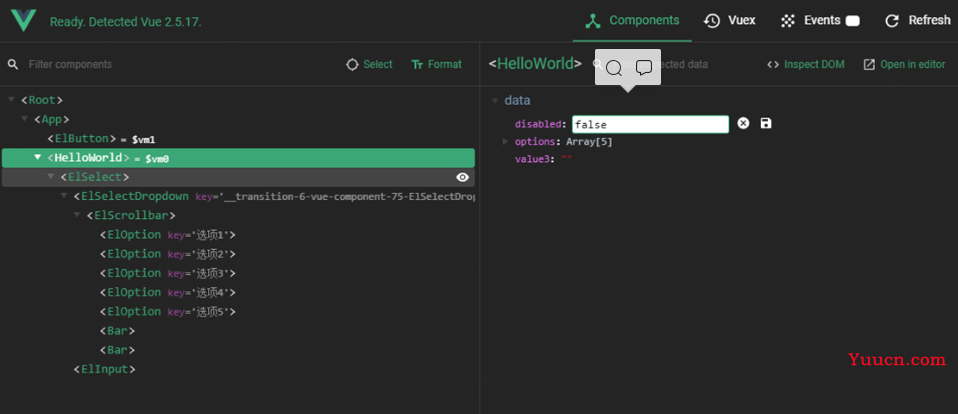Select ElOption with key 选项4
Image resolution: width=958 pixels, height=414 pixels.
tap(168, 292)
